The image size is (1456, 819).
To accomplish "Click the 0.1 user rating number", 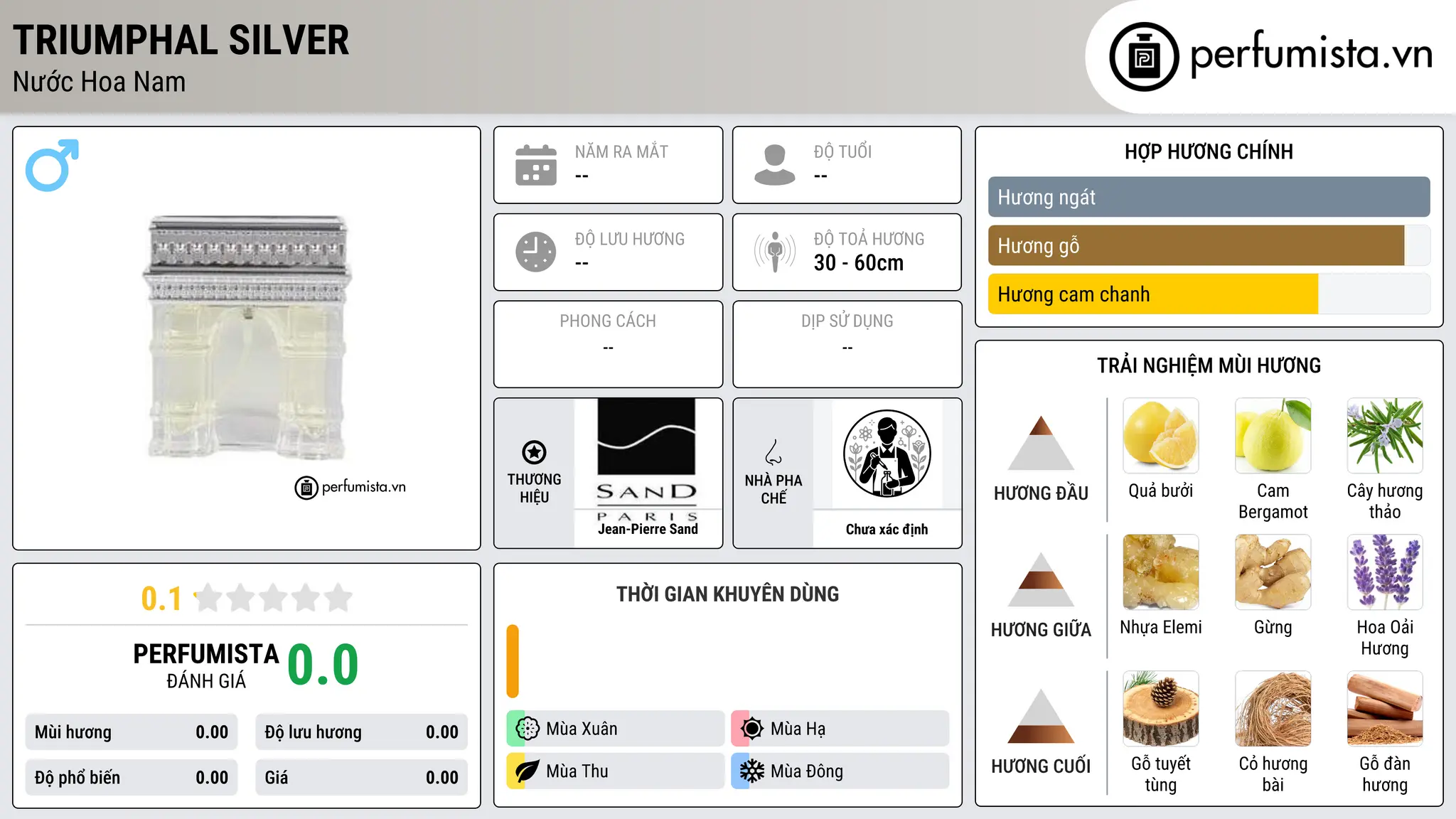I will click(x=161, y=599).
